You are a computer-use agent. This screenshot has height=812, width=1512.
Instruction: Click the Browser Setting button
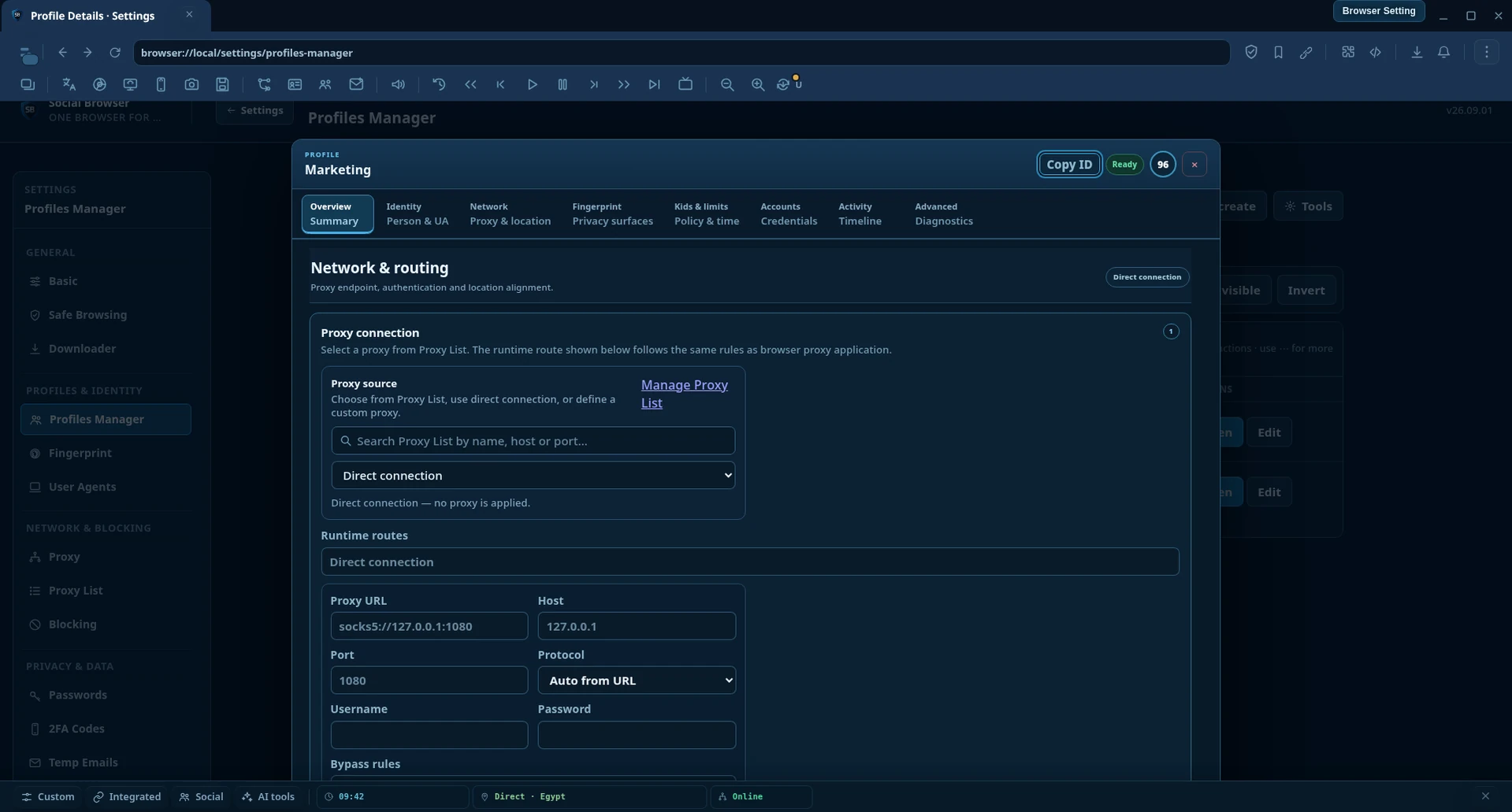click(x=1378, y=11)
